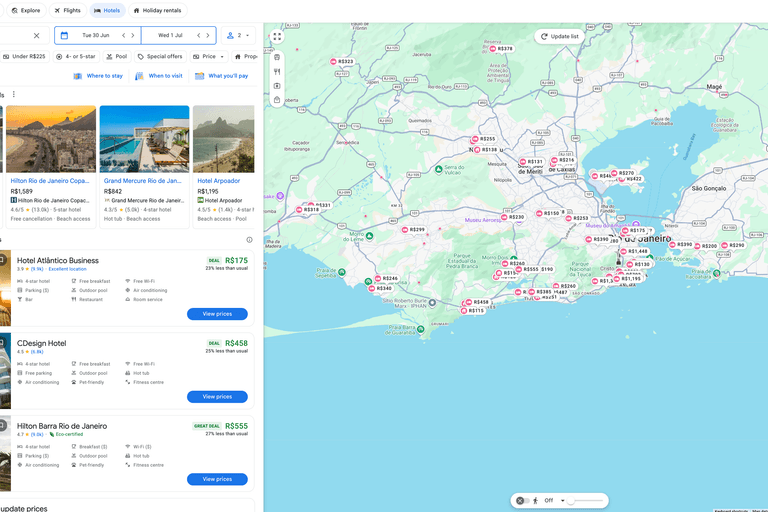The width and height of the screenshot is (768, 512).
Task: Toggle the Special offers filter chip
Action: tap(160, 56)
